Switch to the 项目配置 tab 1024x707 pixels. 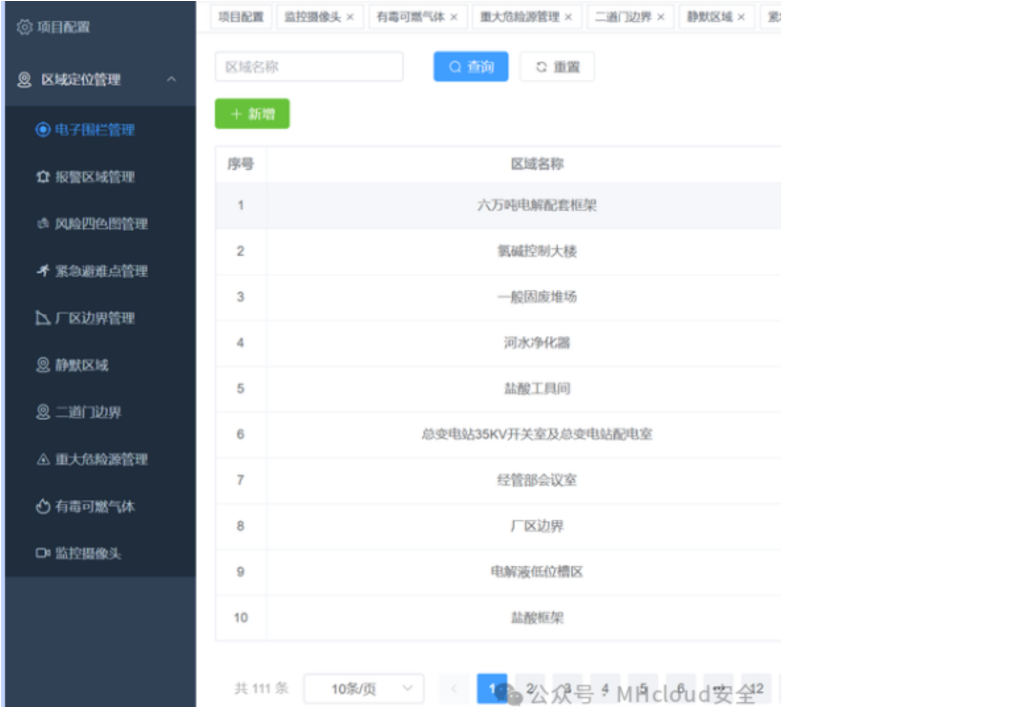pos(240,17)
